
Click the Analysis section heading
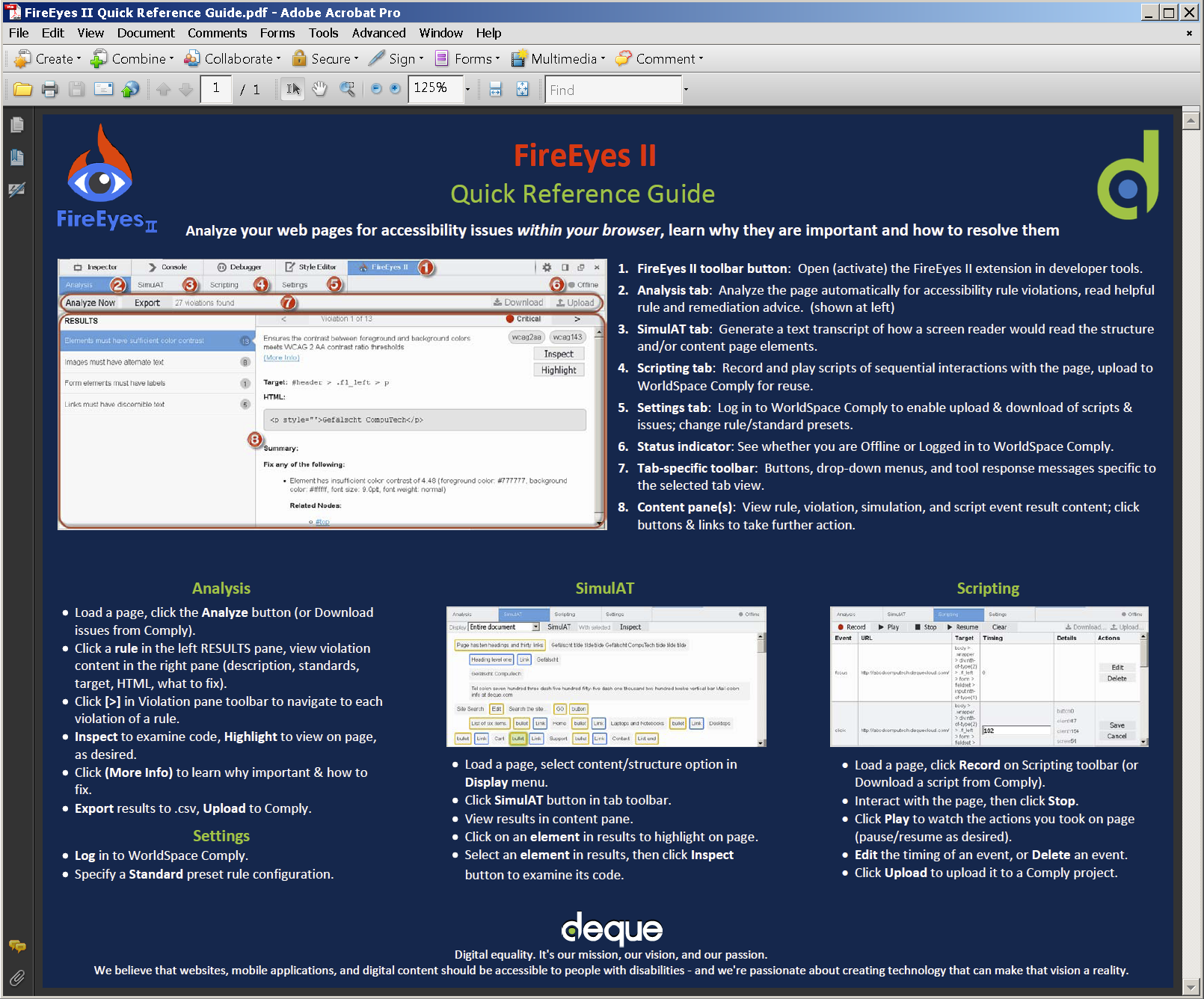pos(221,588)
